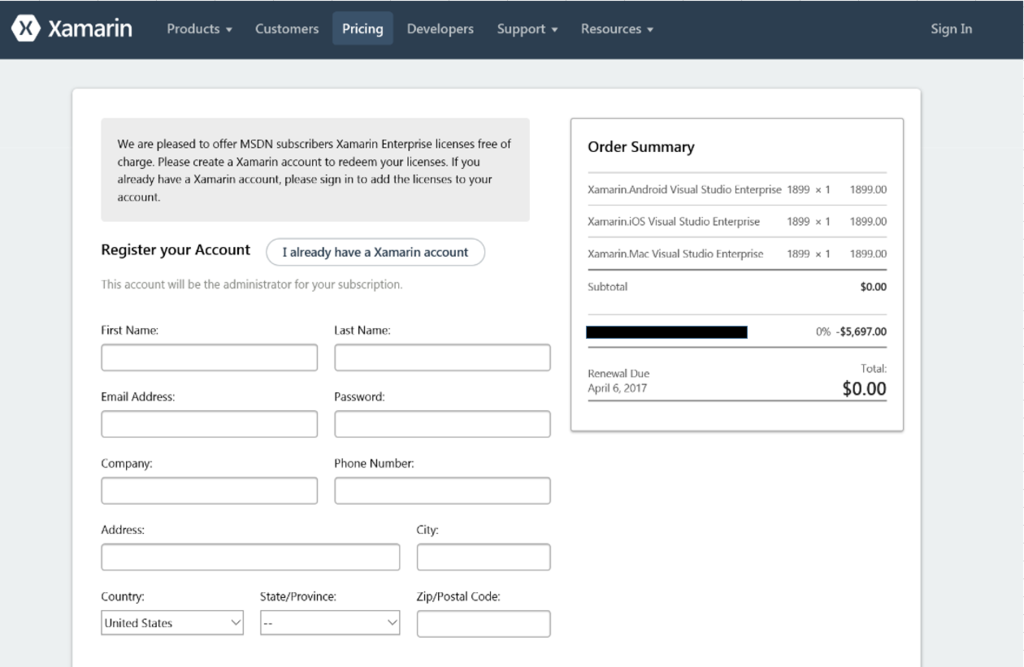Viewport: 1024px width, 667px height.
Task: Click into the Email Address field
Action: [209, 425]
